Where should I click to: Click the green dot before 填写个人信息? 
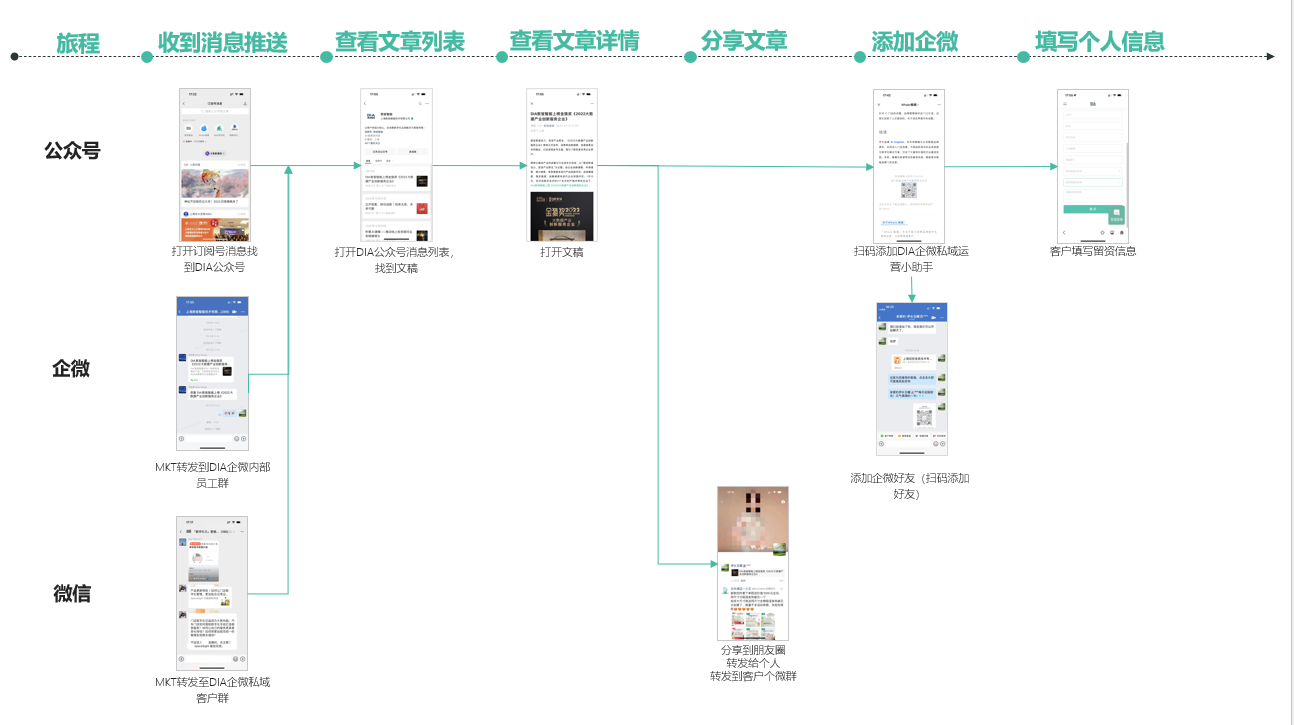pyautogui.click(x=1024, y=57)
